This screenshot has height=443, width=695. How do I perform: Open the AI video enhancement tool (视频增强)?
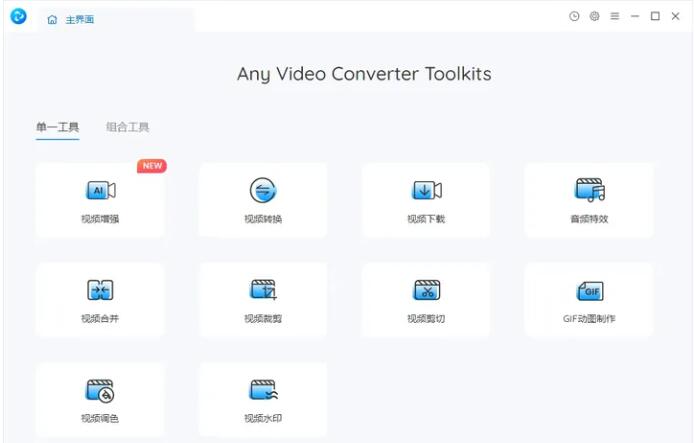(100, 200)
